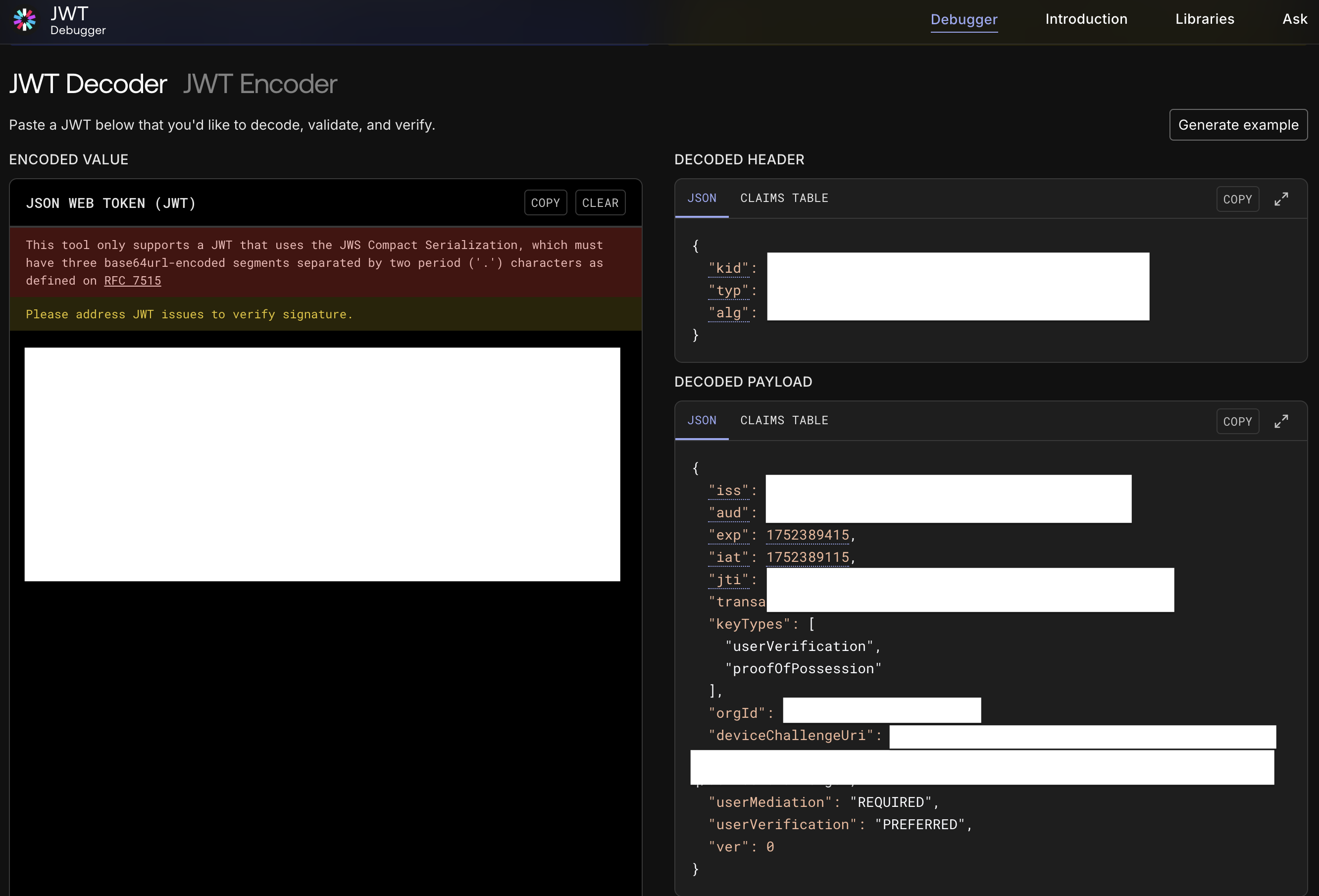Select the JSON tab in decoded payload
1319x896 pixels.
pos(702,420)
